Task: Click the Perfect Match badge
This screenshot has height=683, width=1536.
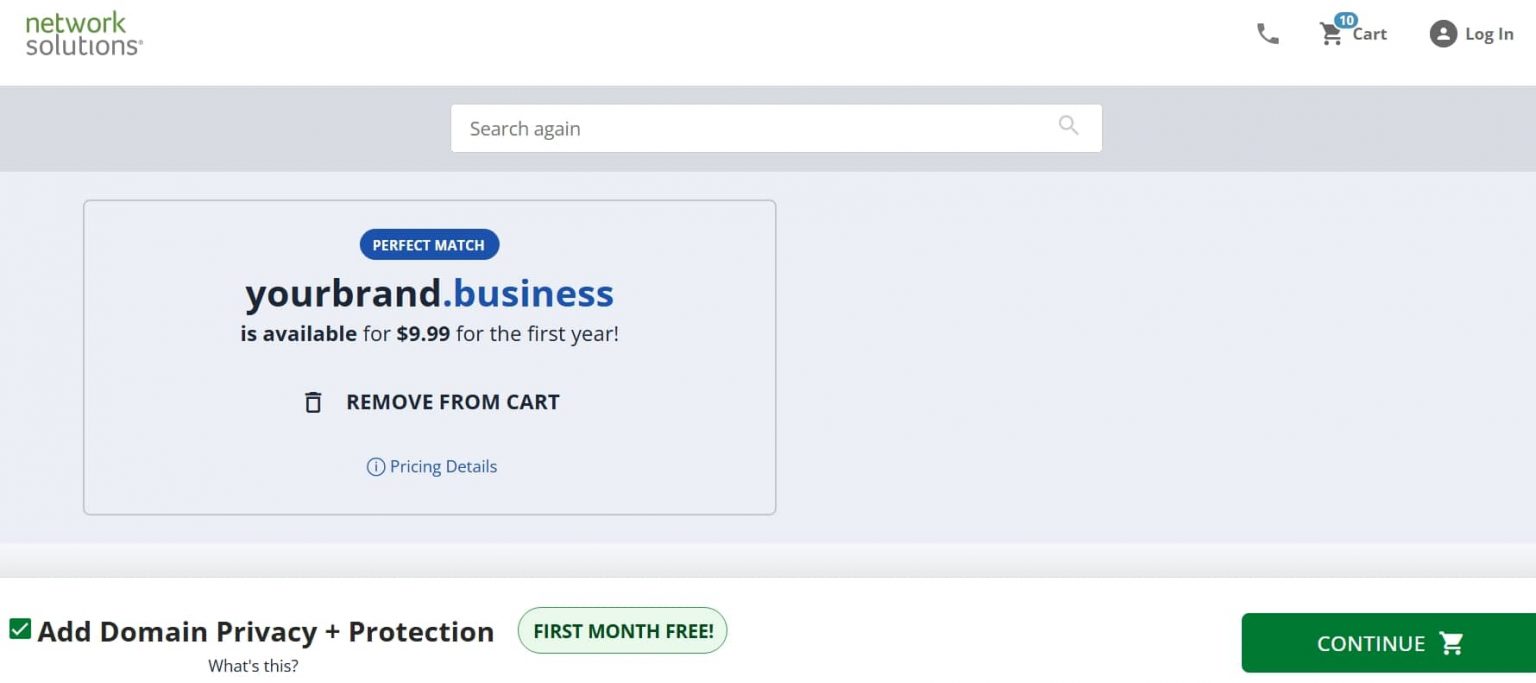Action: point(429,244)
